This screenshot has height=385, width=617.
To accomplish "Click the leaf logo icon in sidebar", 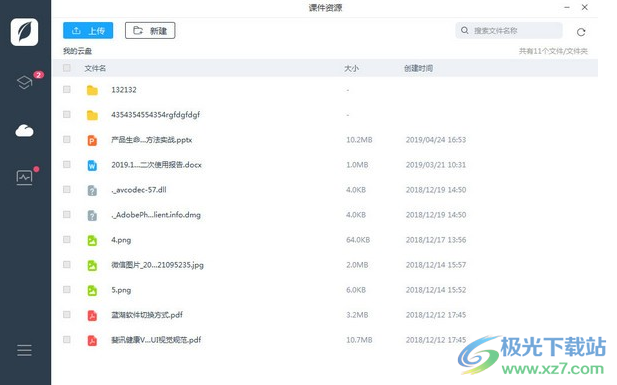I will coord(24,32).
